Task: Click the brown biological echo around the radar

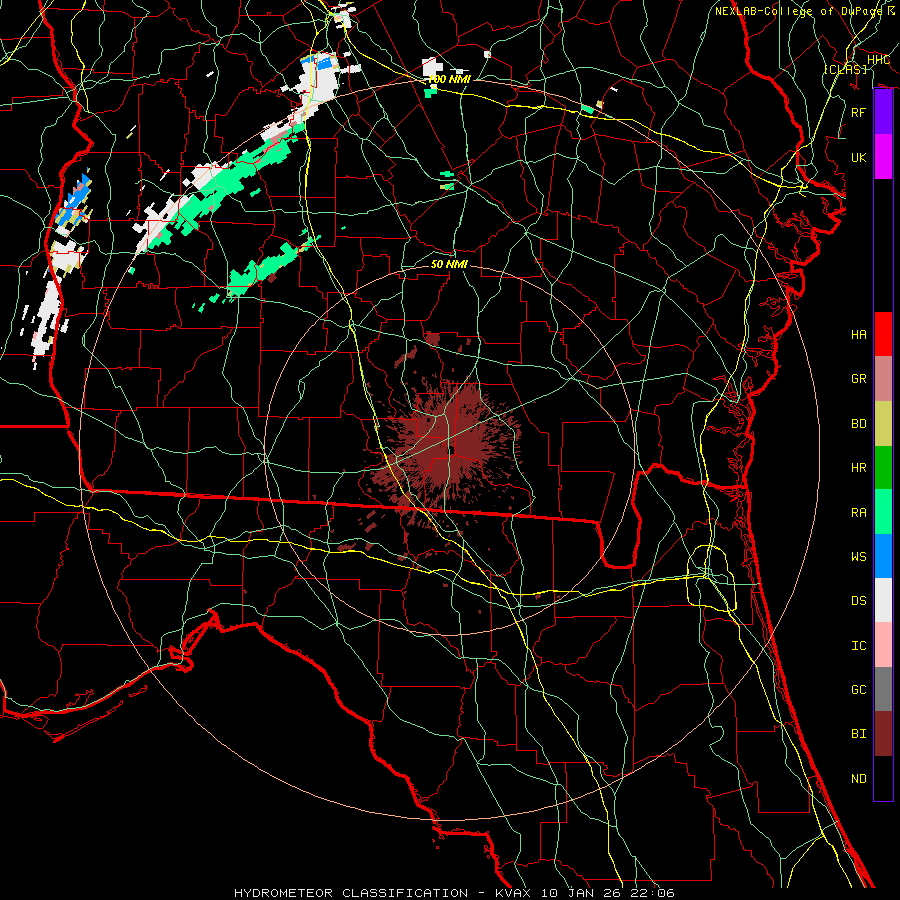Action: (x=448, y=447)
